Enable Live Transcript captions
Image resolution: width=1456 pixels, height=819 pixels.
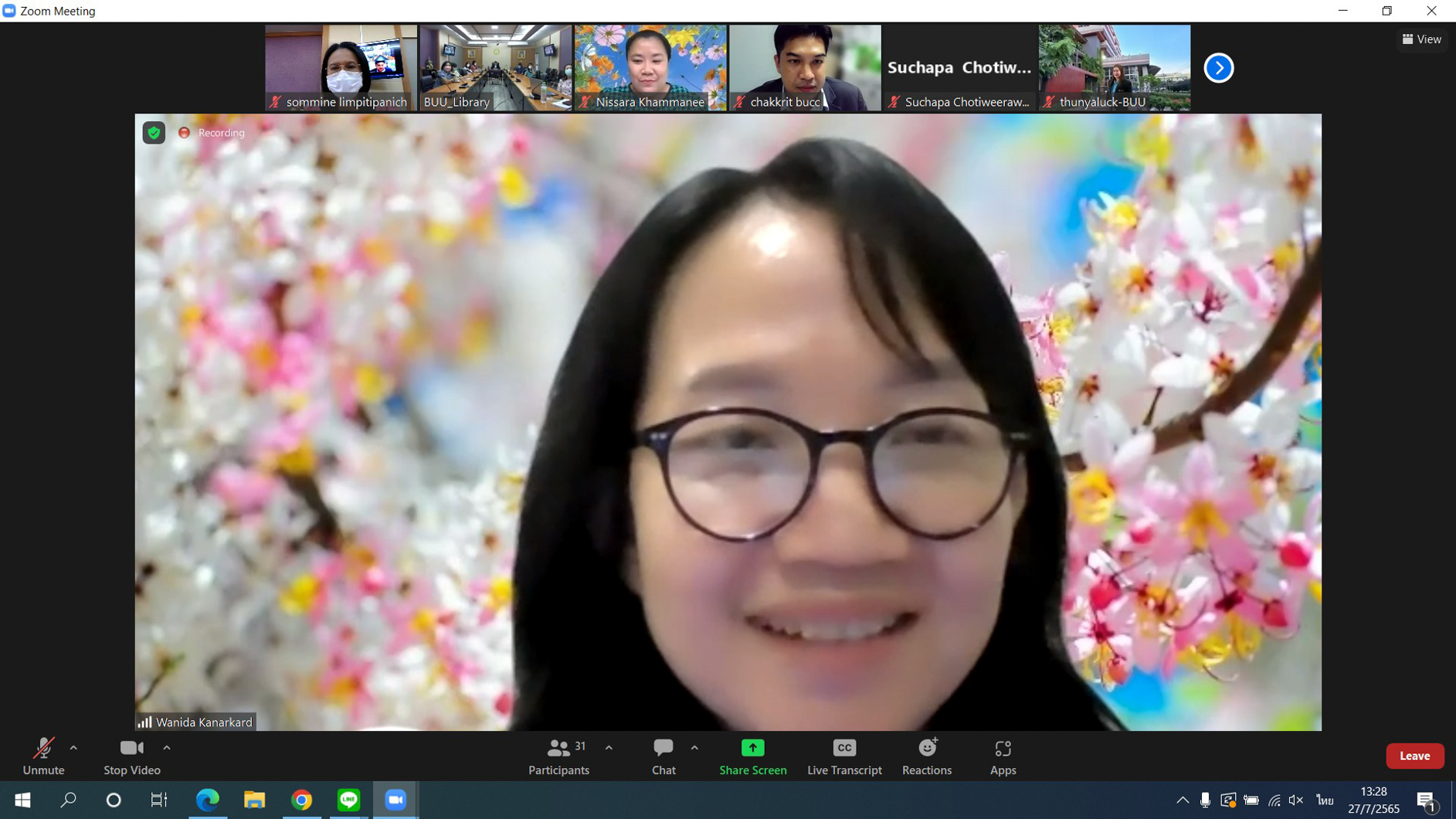[843, 756]
